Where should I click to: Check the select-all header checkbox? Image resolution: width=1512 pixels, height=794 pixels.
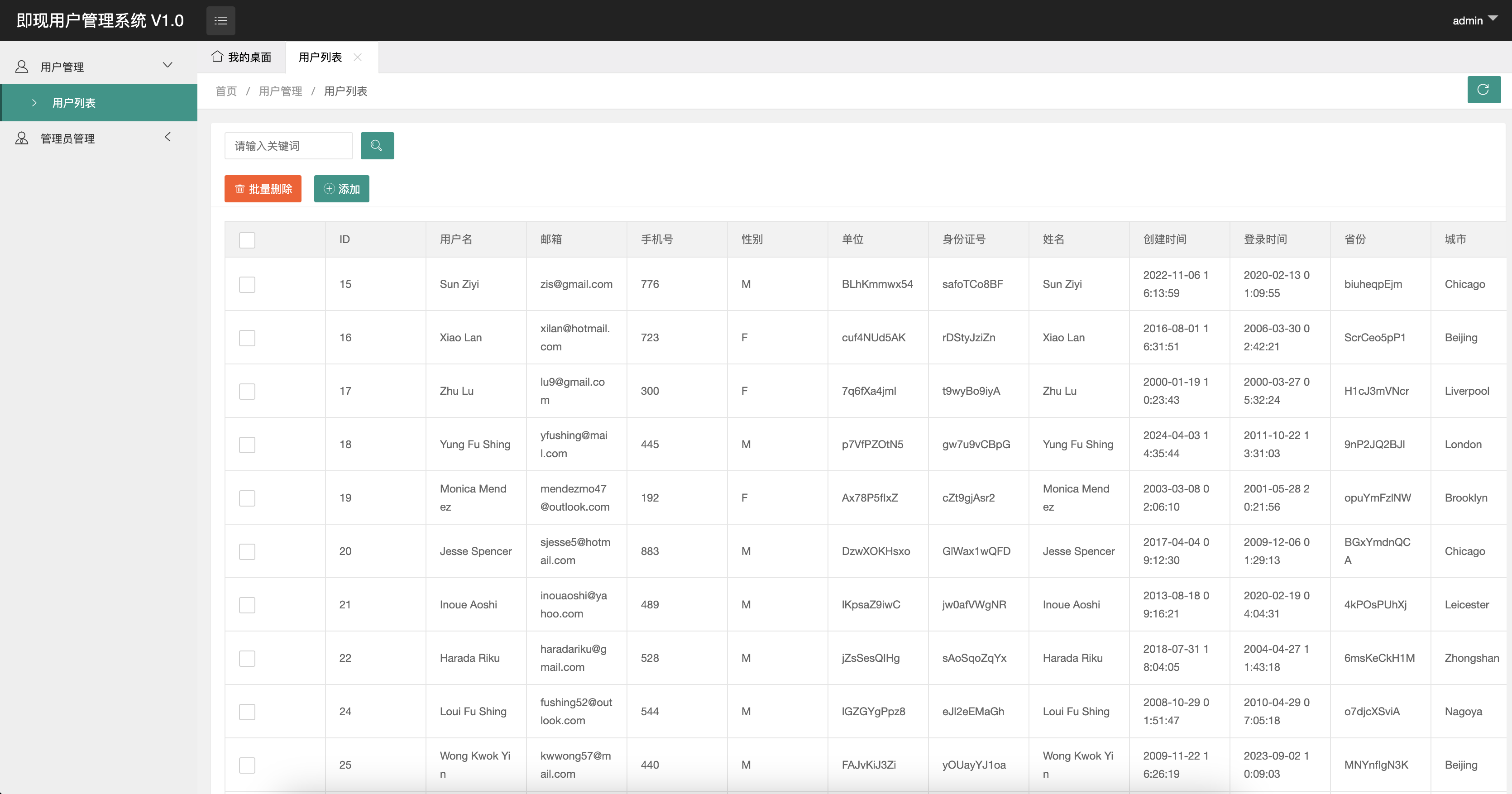click(x=247, y=240)
